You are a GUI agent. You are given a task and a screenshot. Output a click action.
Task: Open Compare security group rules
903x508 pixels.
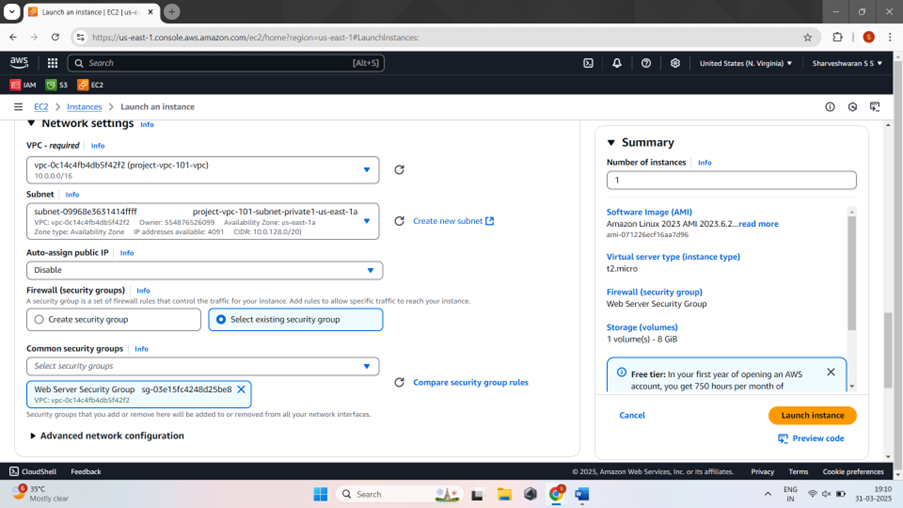point(471,382)
